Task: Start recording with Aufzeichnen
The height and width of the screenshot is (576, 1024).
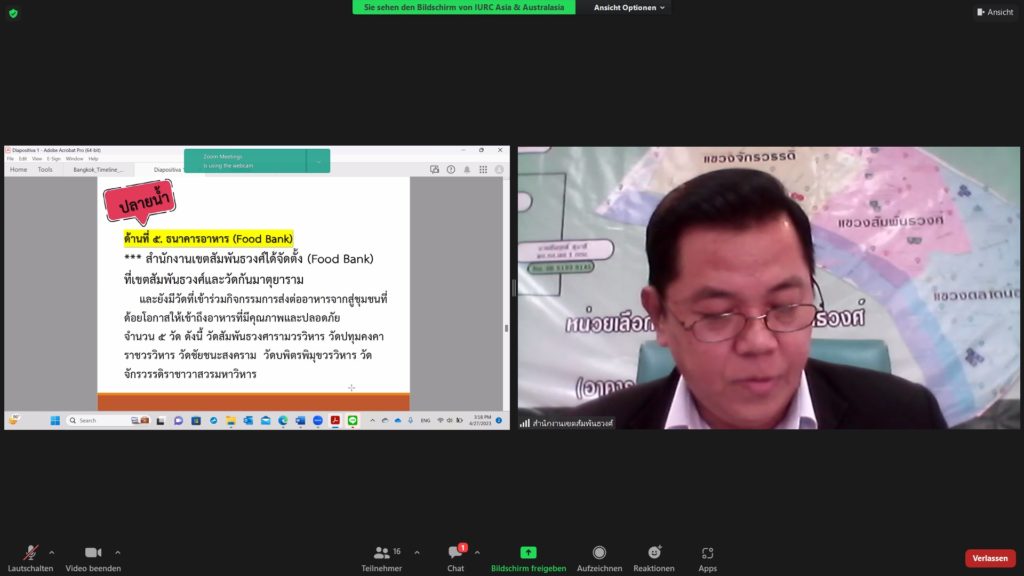Action: pyautogui.click(x=599, y=553)
